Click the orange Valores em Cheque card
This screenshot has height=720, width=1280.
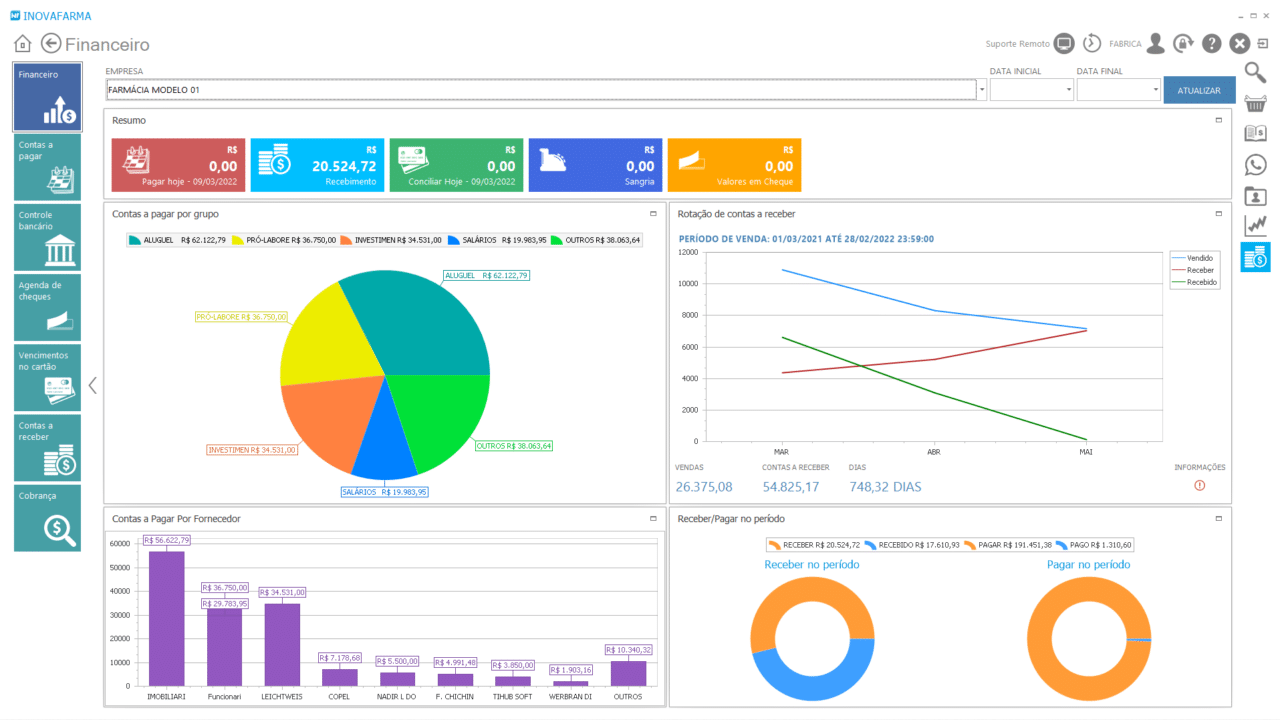coord(734,165)
